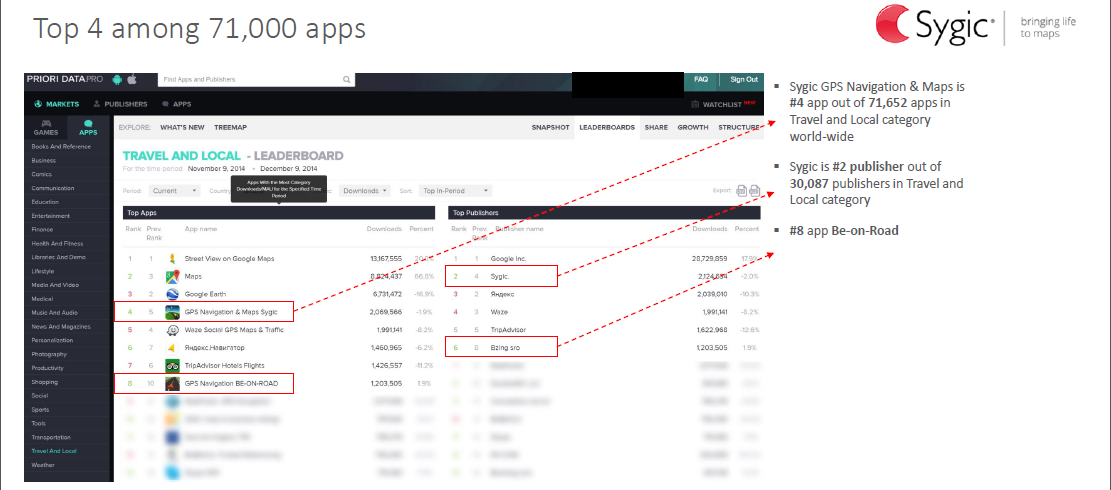The image size is (1111, 490).
Task: Open the Watchlist
Action: coord(723,104)
